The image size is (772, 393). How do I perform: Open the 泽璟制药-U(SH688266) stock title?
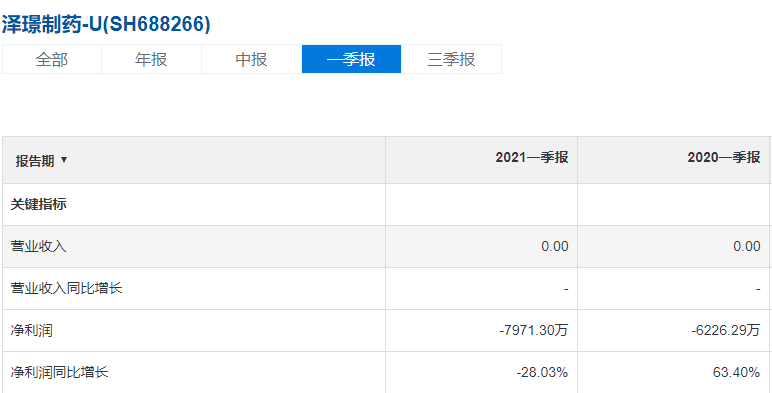(106, 24)
